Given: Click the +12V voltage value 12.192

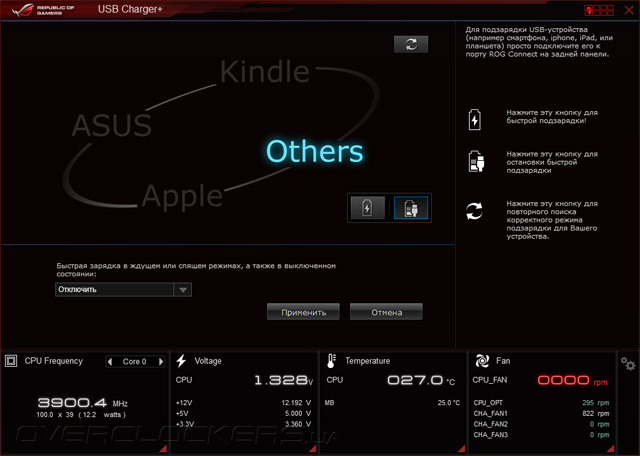Looking at the screenshot, I should (296, 403).
